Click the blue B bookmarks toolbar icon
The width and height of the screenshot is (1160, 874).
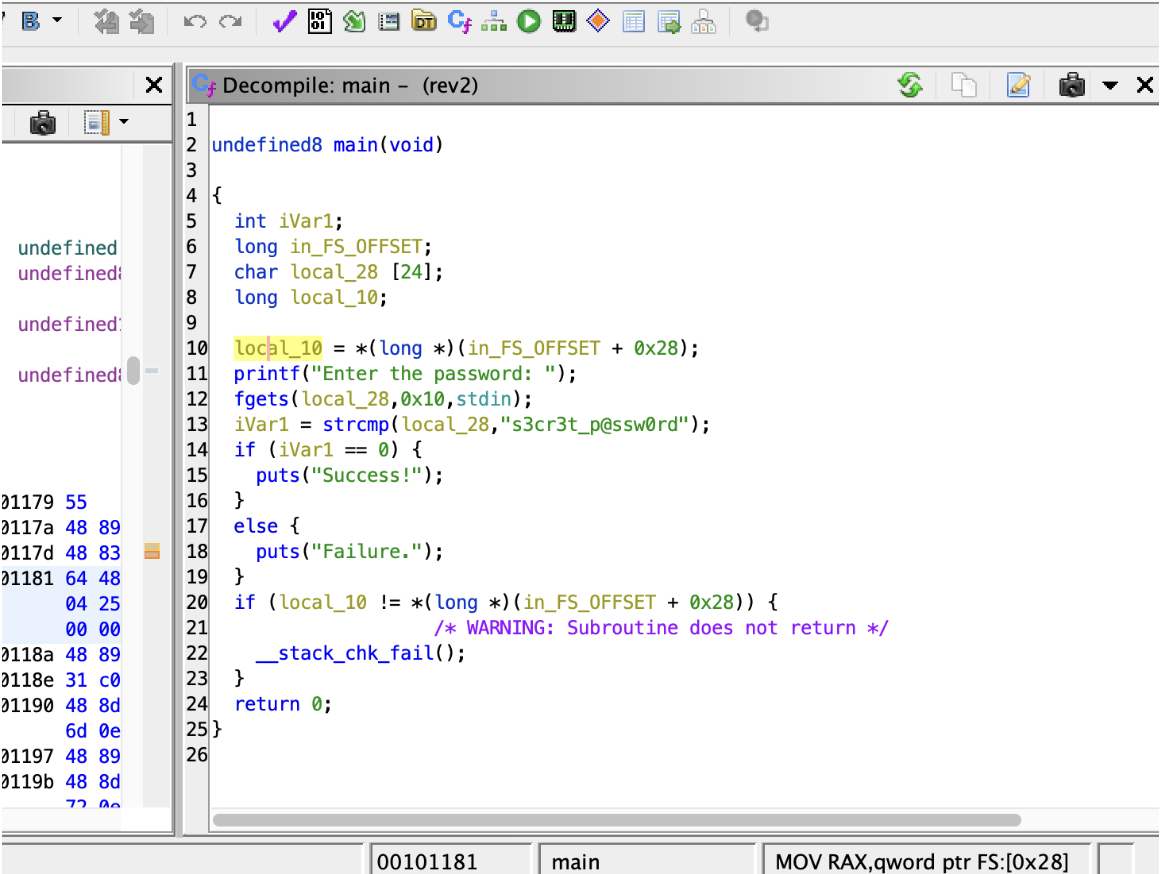(30, 21)
